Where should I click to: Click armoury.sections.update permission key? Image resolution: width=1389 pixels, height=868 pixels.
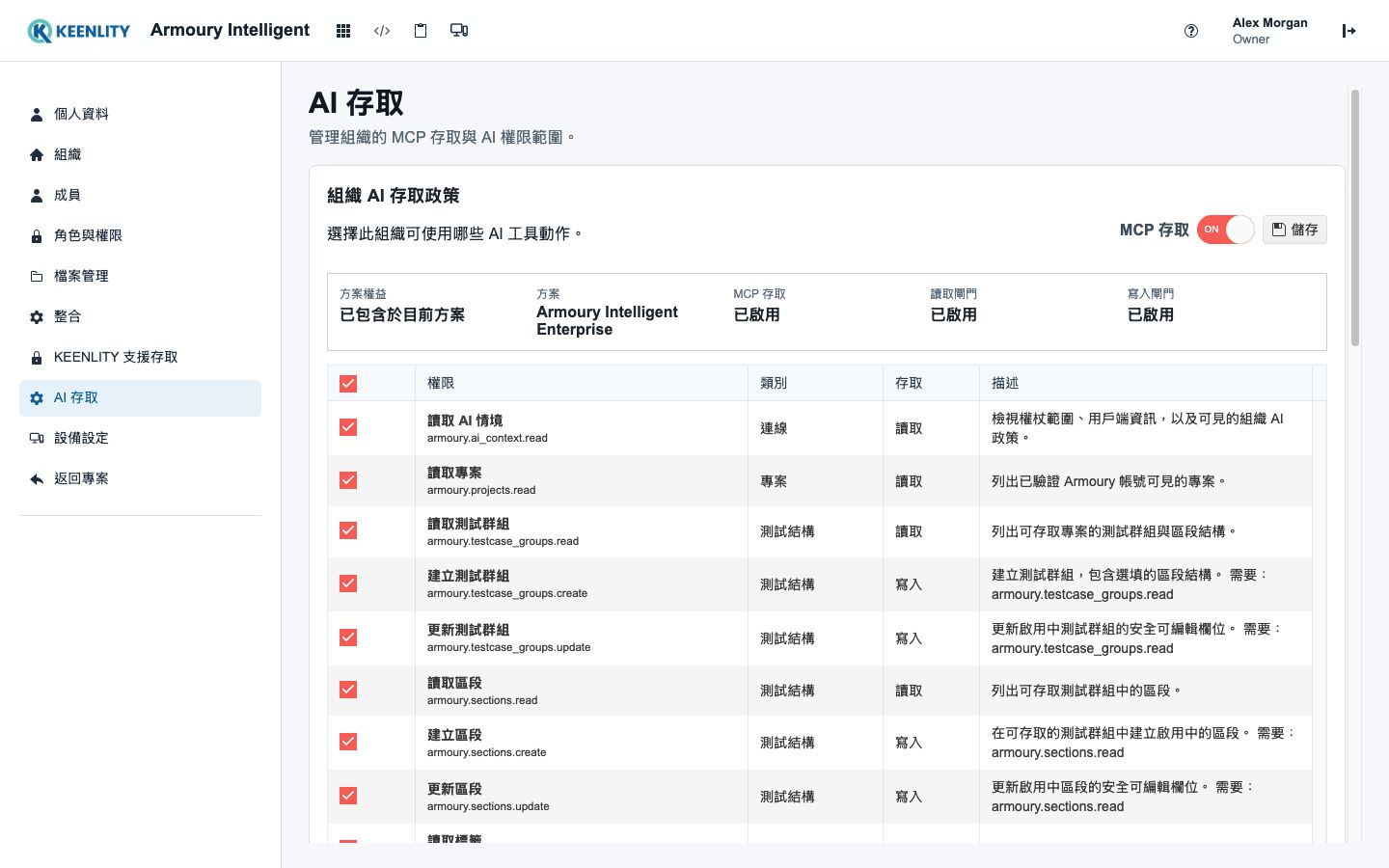coord(488,806)
